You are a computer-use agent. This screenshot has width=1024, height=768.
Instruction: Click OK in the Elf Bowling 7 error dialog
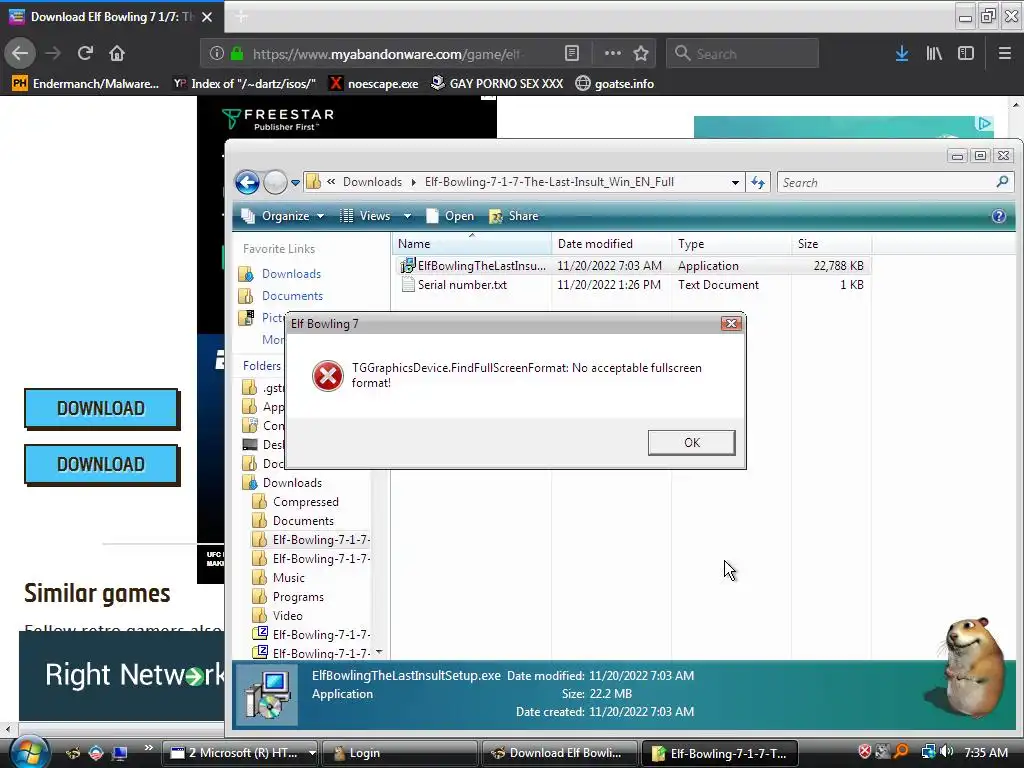(x=692, y=443)
